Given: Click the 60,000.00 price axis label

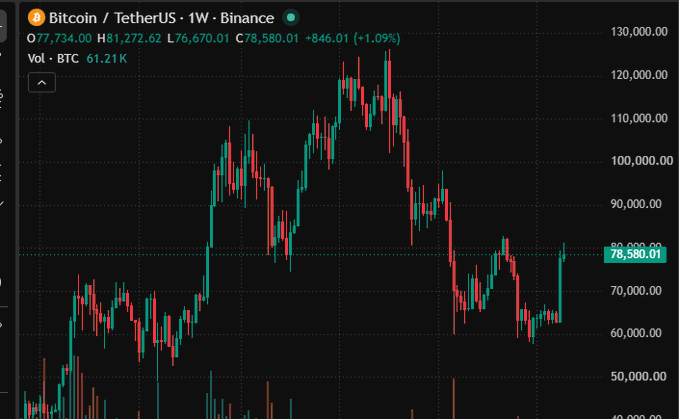Looking at the screenshot, I should click(x=636, y=333).
